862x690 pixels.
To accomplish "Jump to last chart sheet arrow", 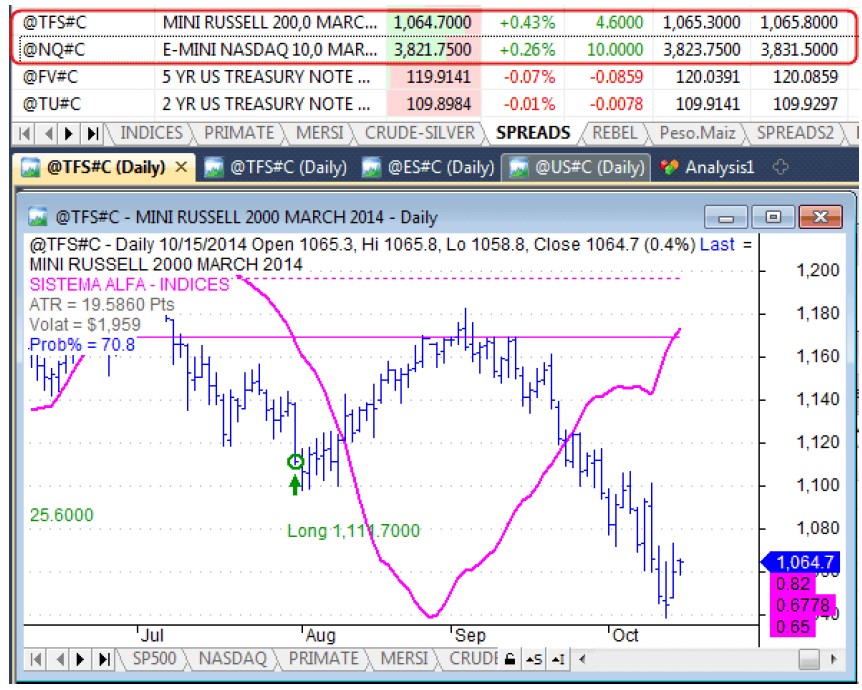I will click(x=104, y=659).
